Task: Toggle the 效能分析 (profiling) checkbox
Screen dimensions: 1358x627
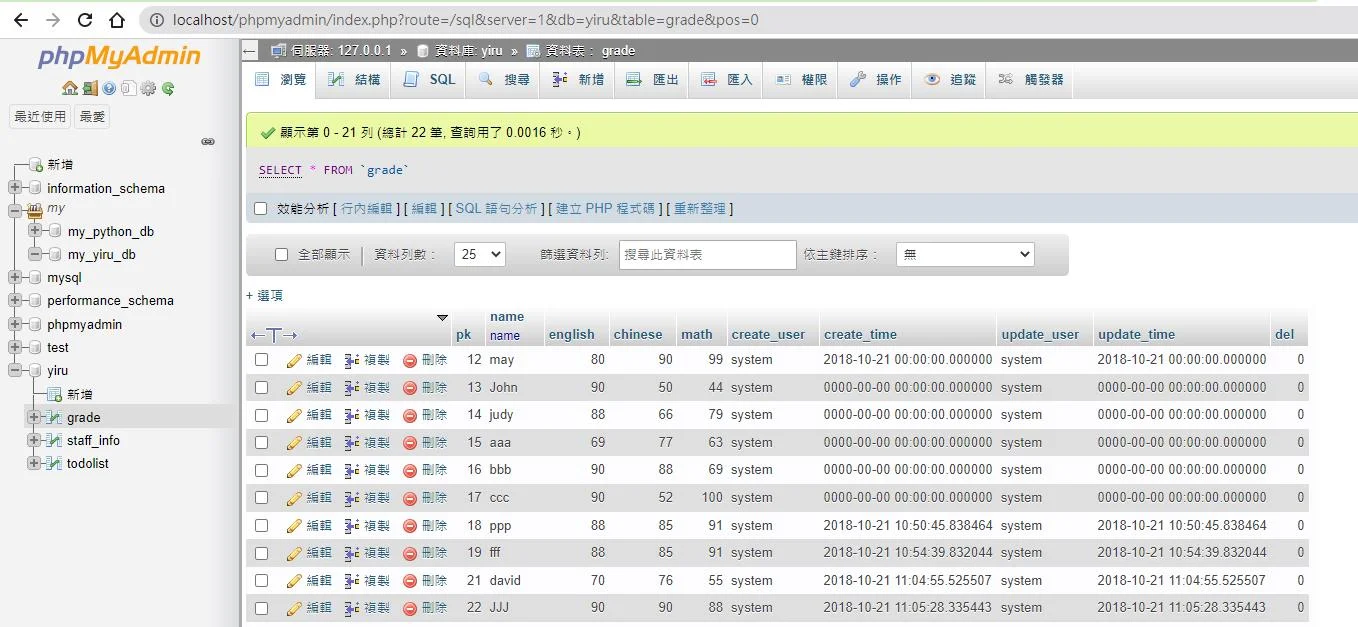Action: pyautogui.click(x=261, y=209)
